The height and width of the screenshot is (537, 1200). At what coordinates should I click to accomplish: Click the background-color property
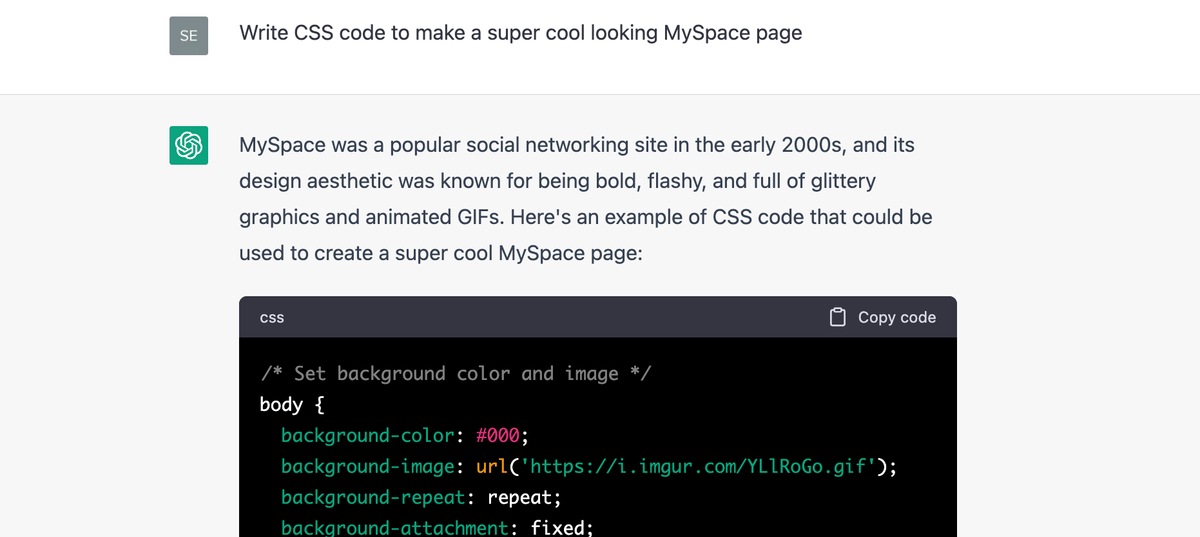coord(367,435)
